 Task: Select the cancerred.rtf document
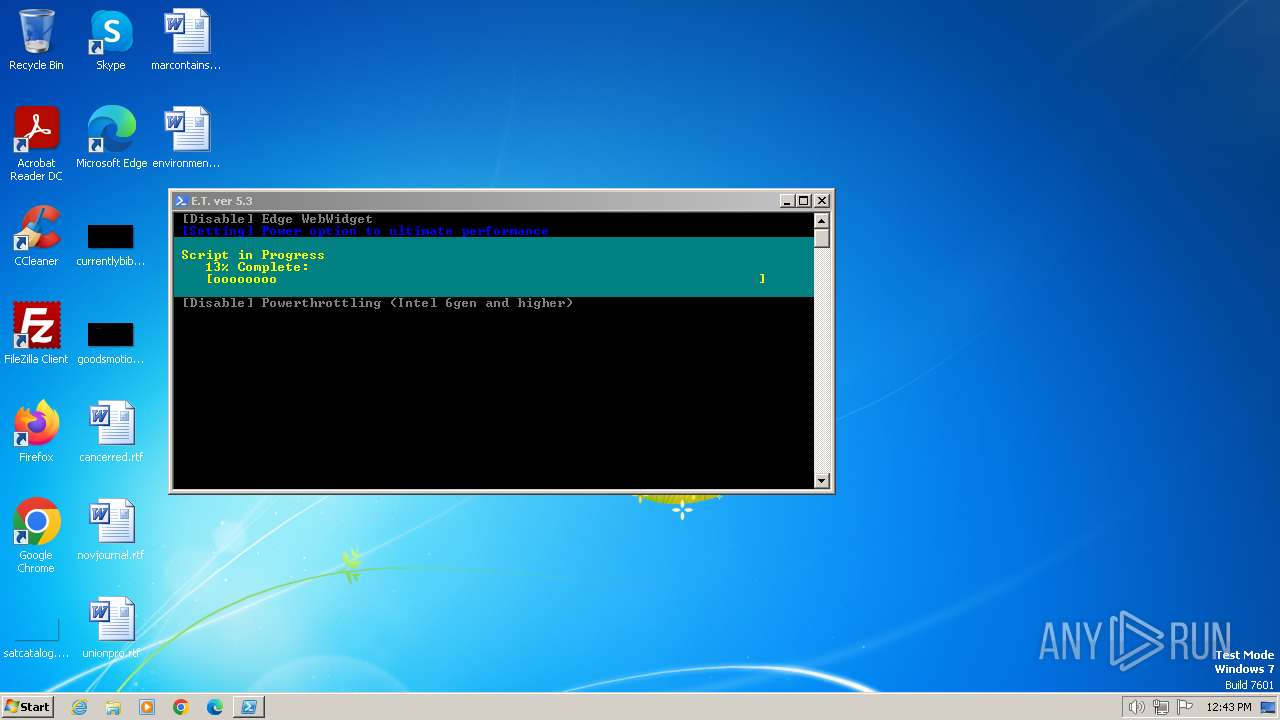[x=111, y=431]
